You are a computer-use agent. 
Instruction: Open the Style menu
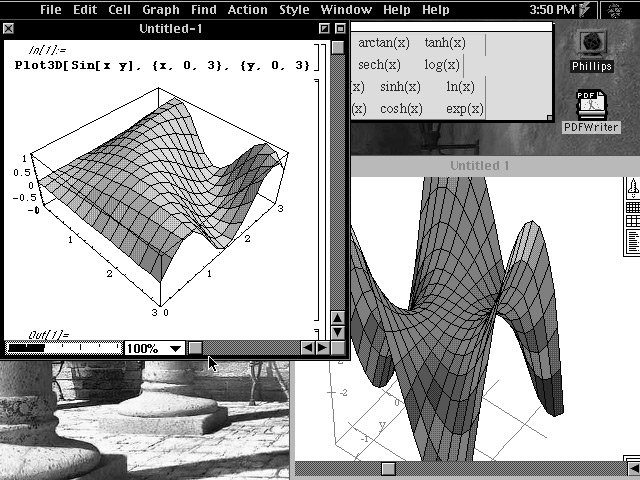294,9
